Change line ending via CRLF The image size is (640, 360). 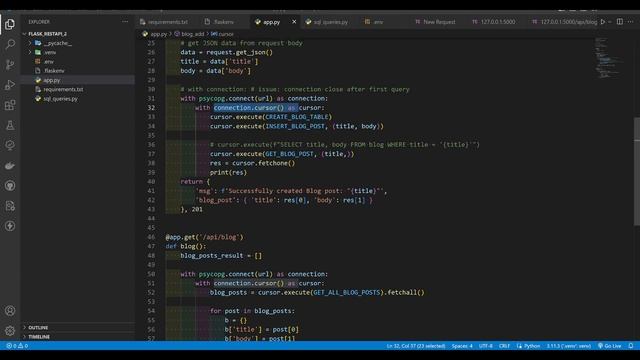click(x=504, y=346)
